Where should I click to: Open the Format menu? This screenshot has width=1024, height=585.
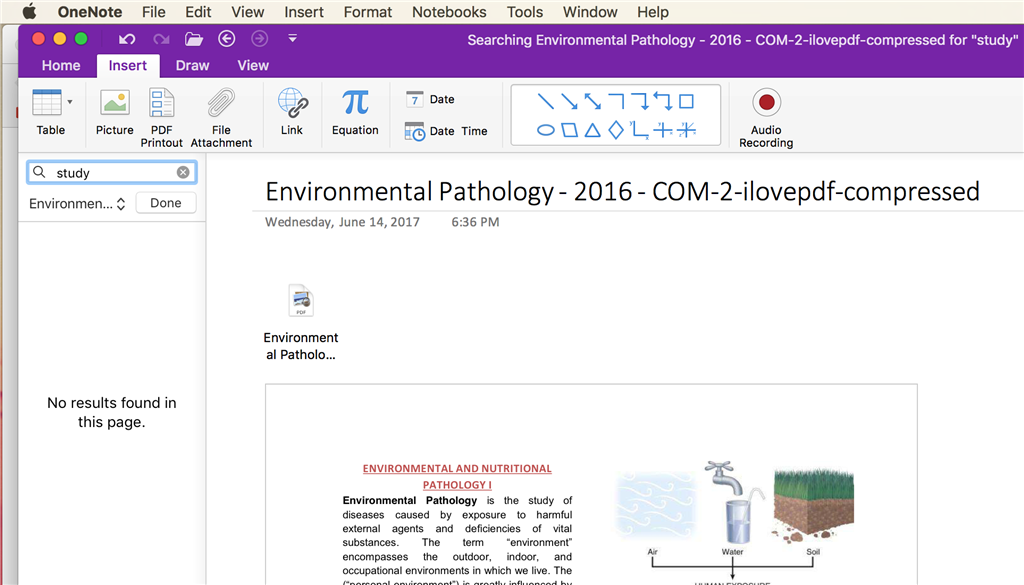tap(368, 12)
